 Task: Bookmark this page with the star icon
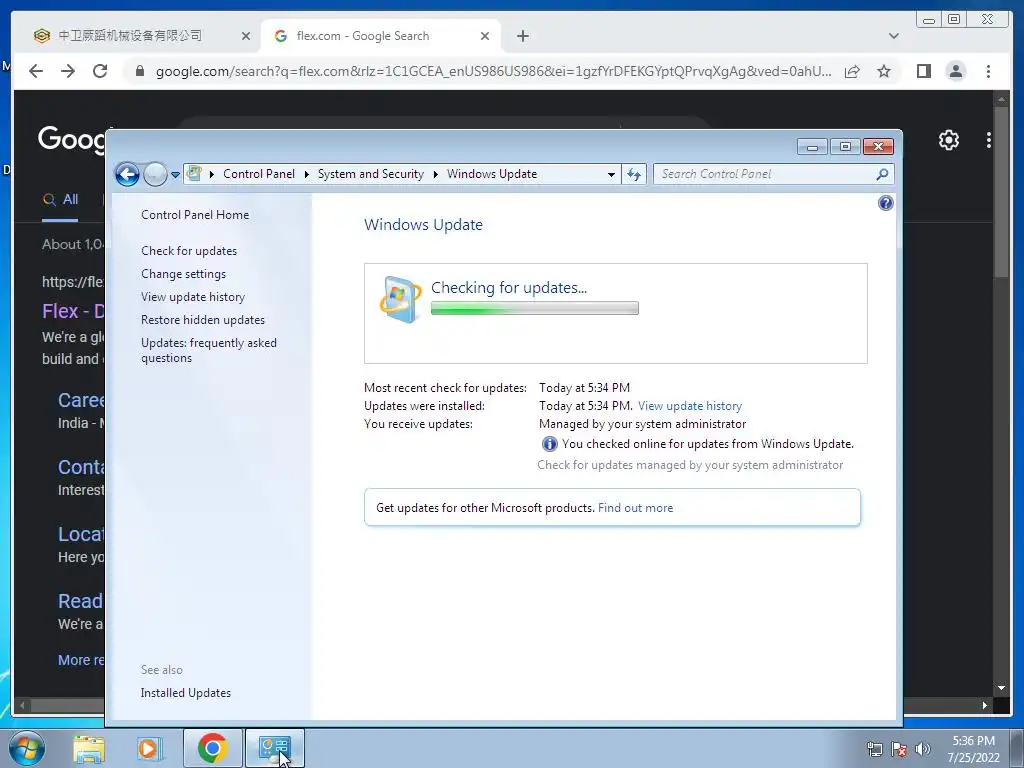[x=884, y=71]
